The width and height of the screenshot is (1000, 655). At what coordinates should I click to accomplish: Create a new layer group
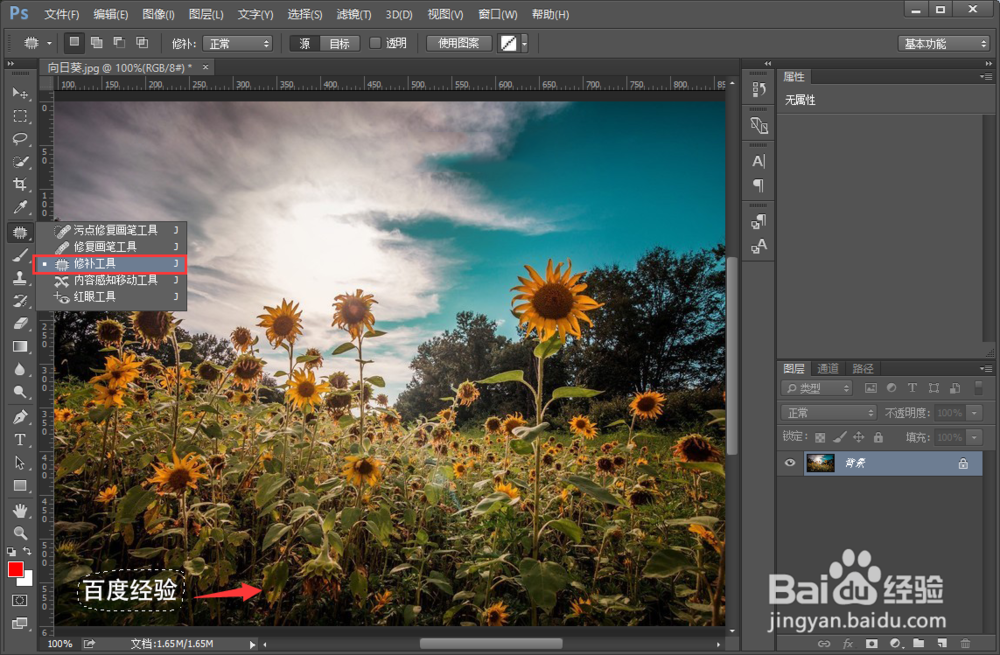pos(918,644)
